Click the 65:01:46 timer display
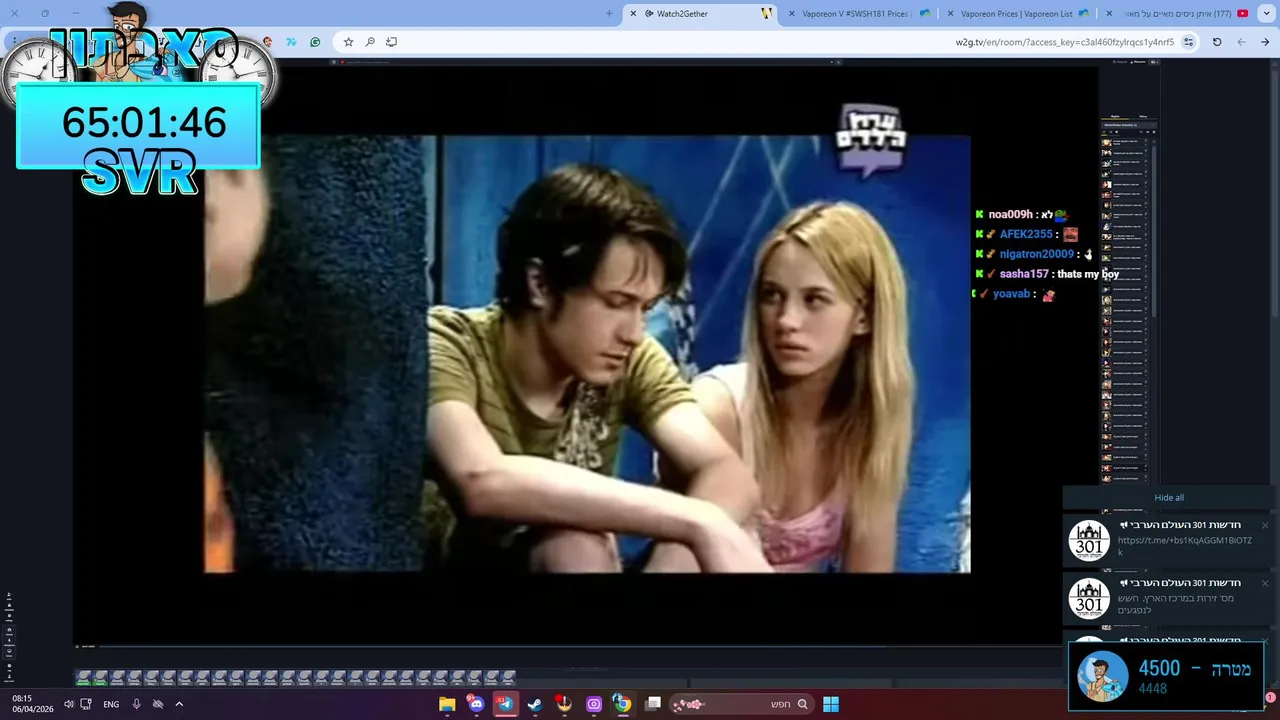 coord(144,123)
